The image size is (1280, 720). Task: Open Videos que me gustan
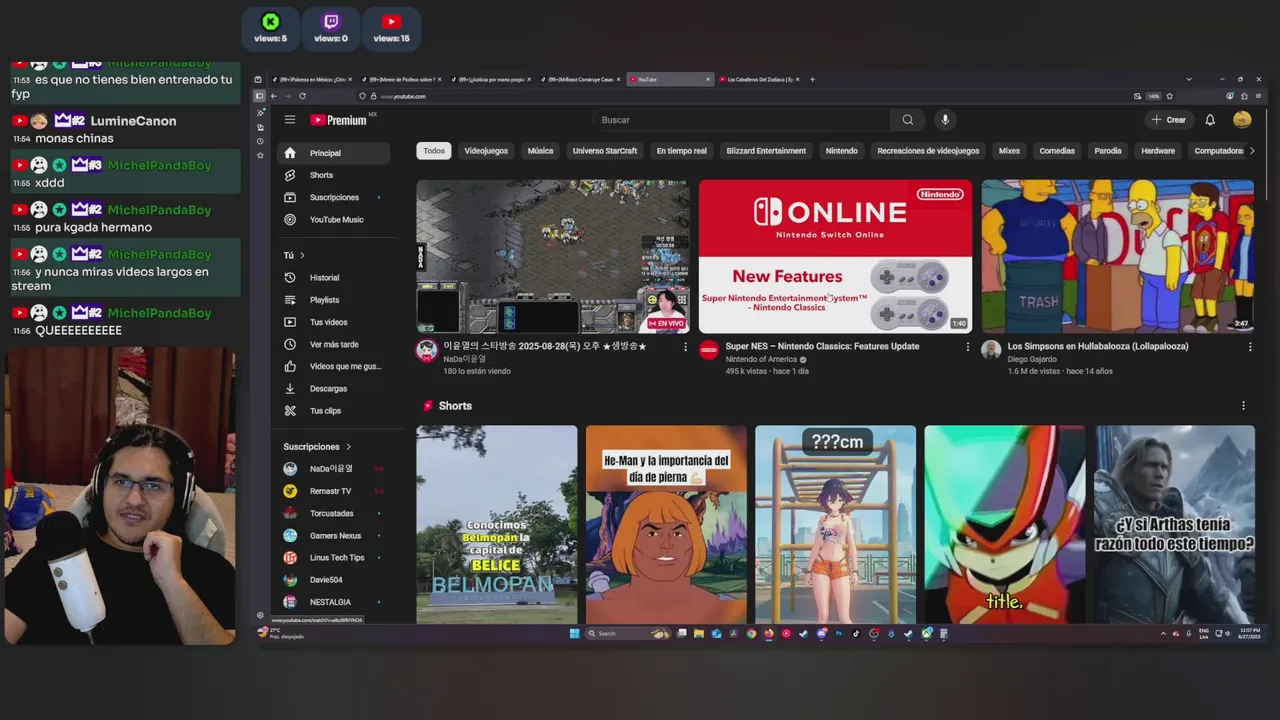pos(334,366)
